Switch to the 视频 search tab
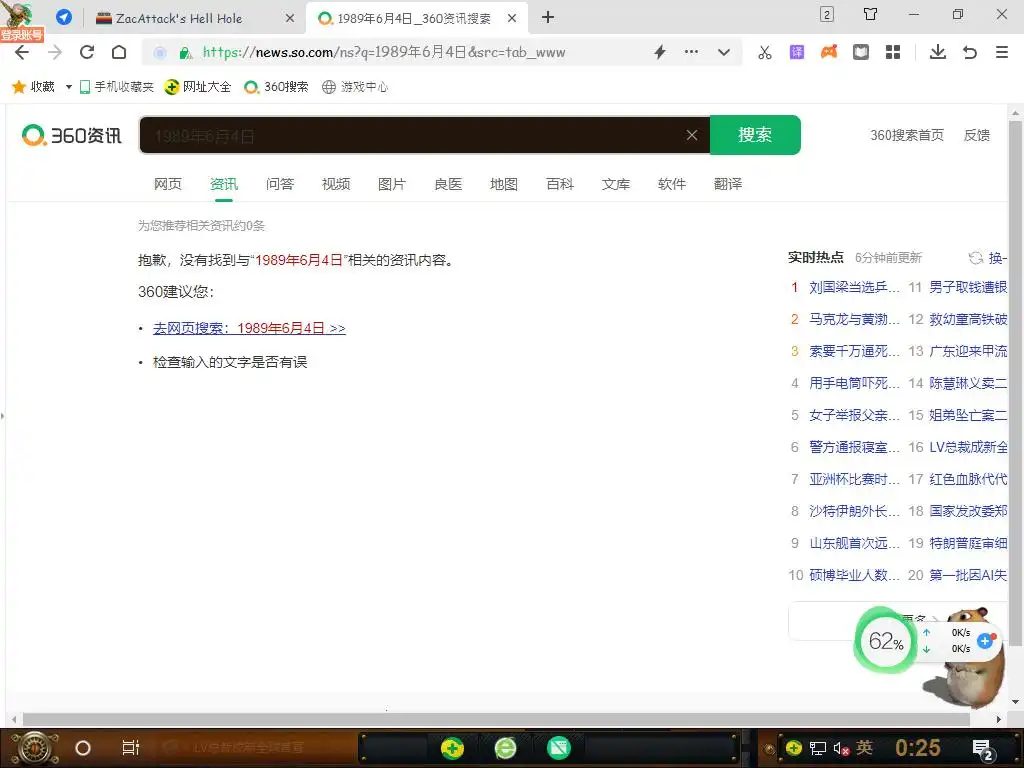This screenshot has width=1024, height=768. [336, 184]
